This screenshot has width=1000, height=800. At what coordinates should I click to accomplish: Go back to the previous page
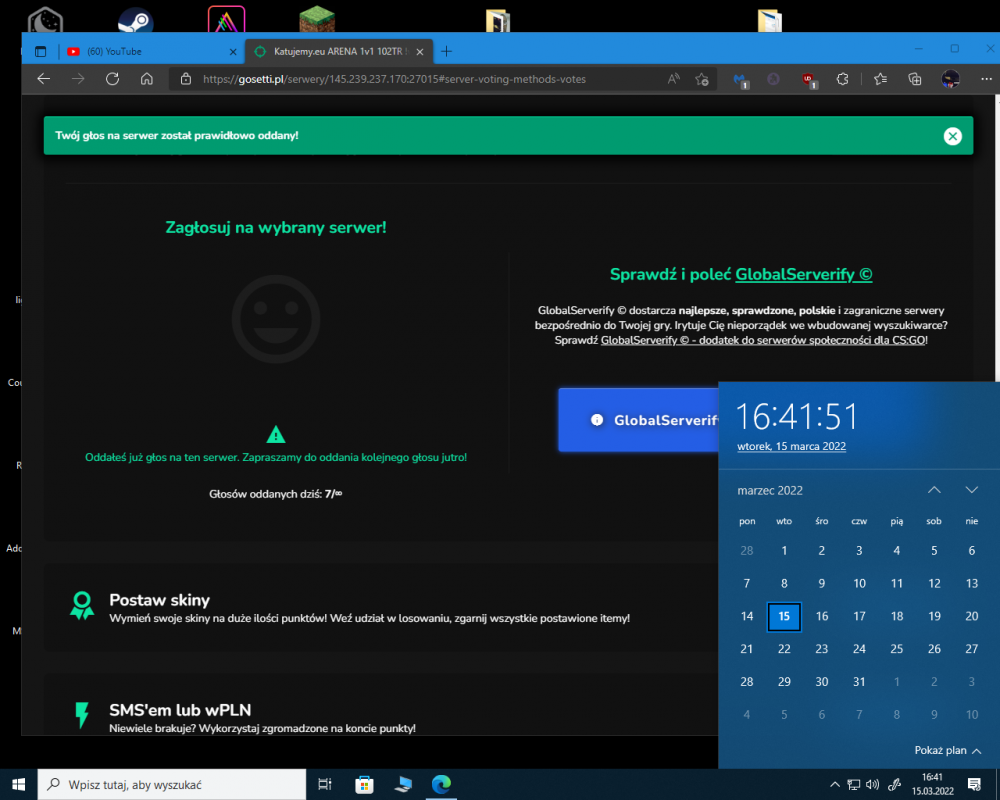click(43, 79)
